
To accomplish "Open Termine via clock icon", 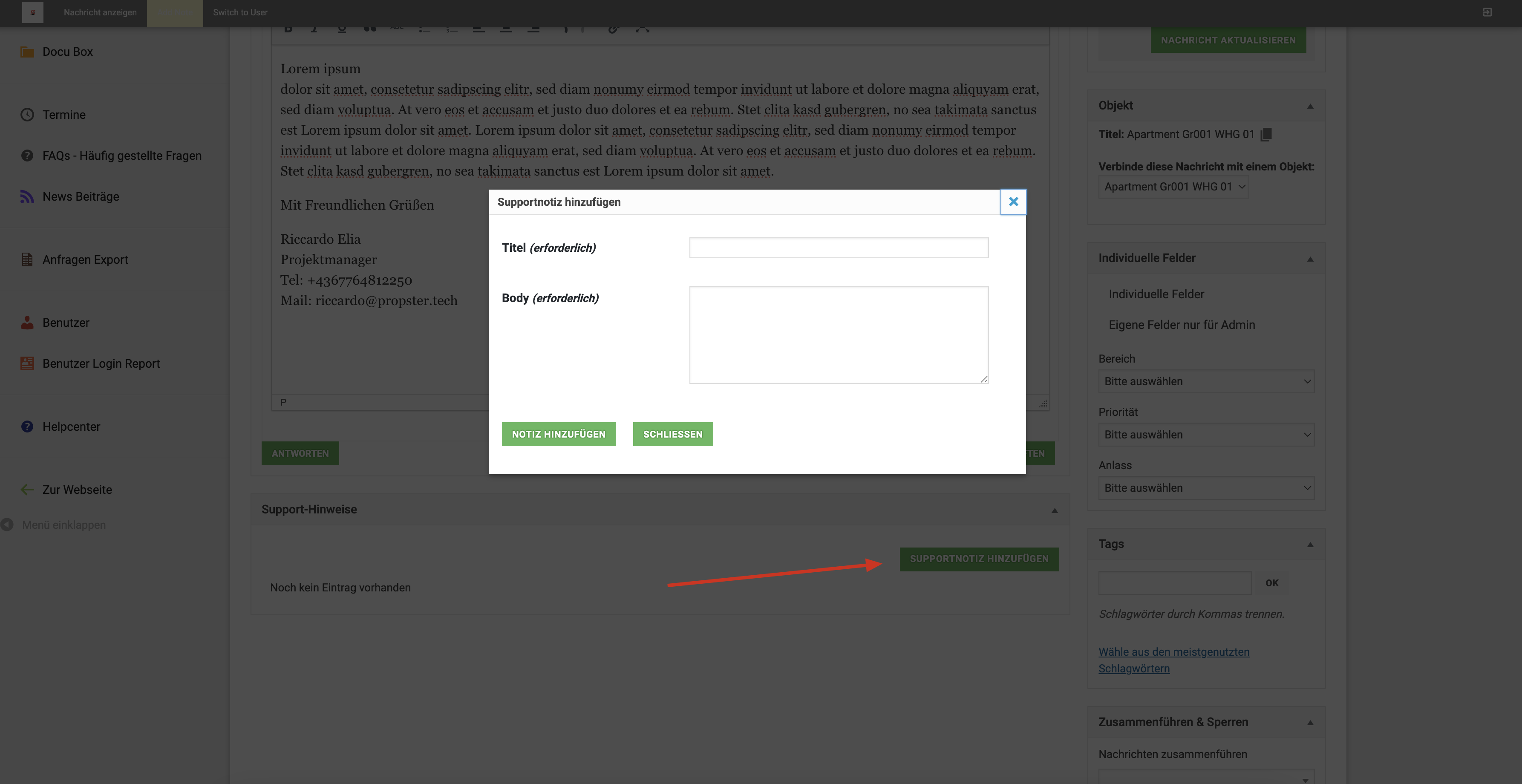I will point(27,115).
